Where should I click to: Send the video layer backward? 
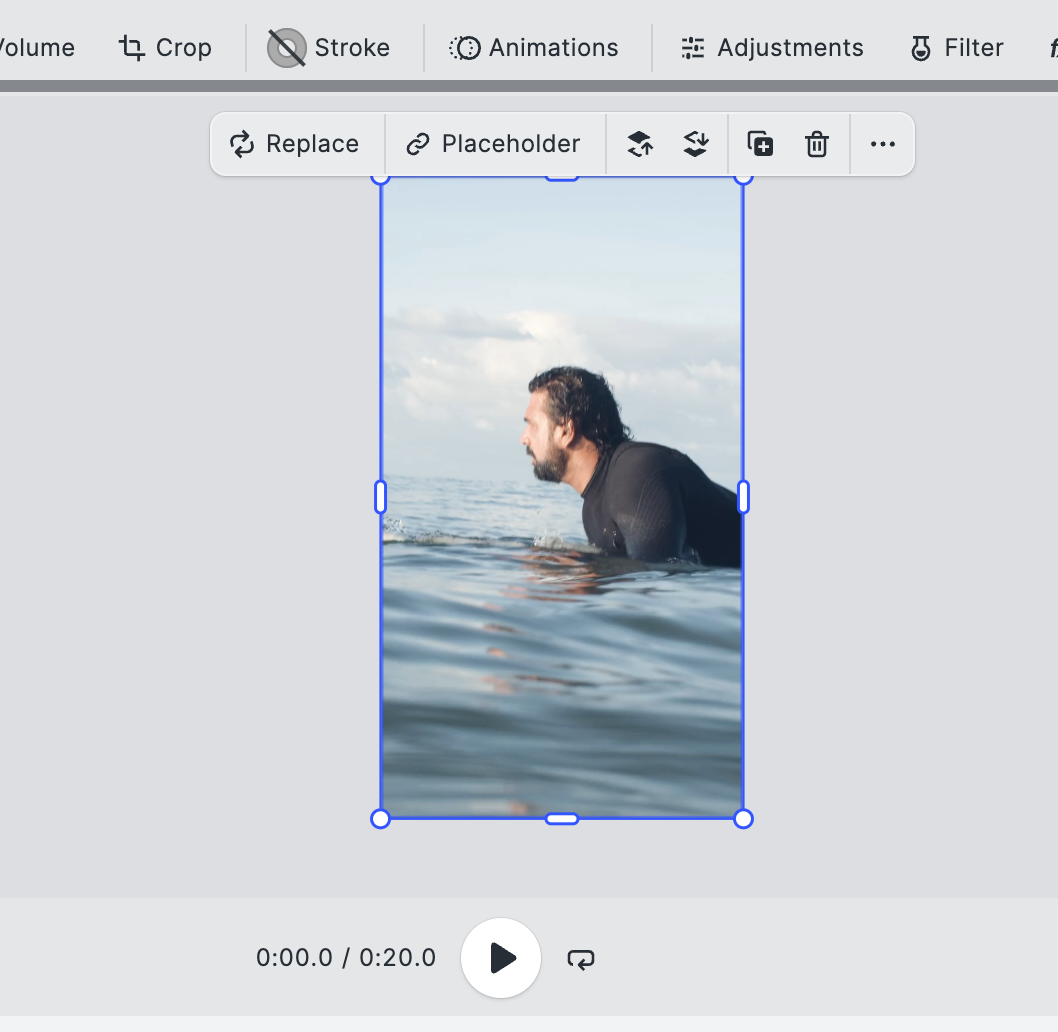[x=695, y=144]
